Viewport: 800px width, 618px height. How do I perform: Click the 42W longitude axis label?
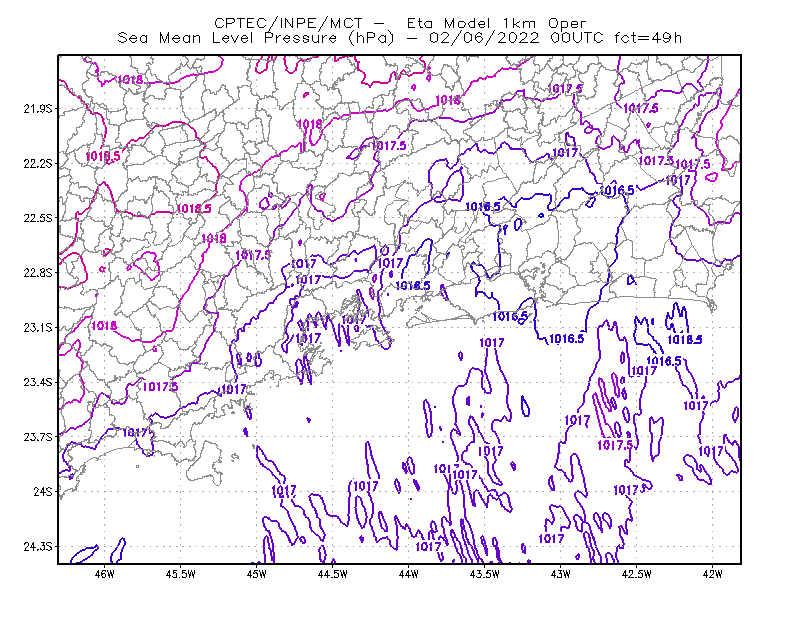click(x=712, y=574)
